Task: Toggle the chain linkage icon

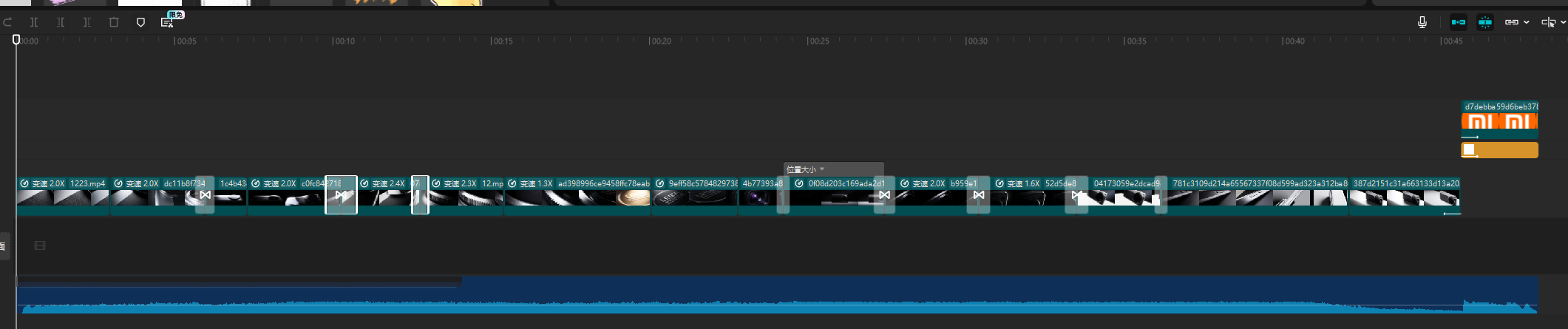Action: pos(1511,22)
